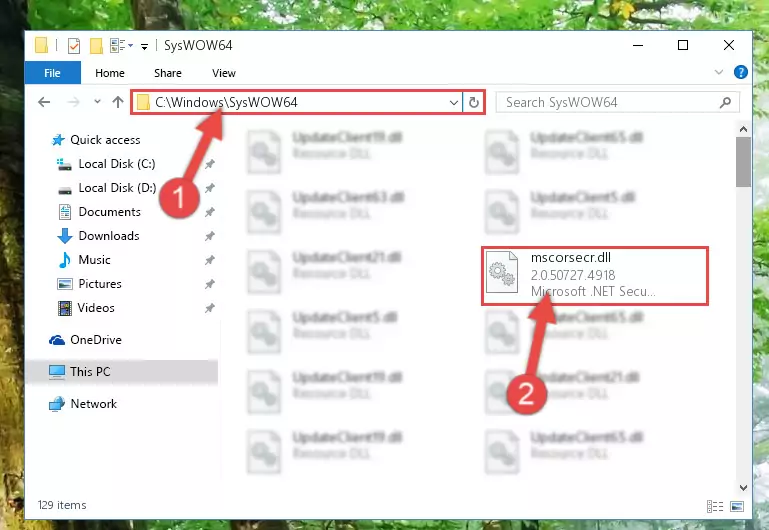Click the pin icon next to Documents
Viewport: 769px width, 530px height.
[x=209, y=212]
